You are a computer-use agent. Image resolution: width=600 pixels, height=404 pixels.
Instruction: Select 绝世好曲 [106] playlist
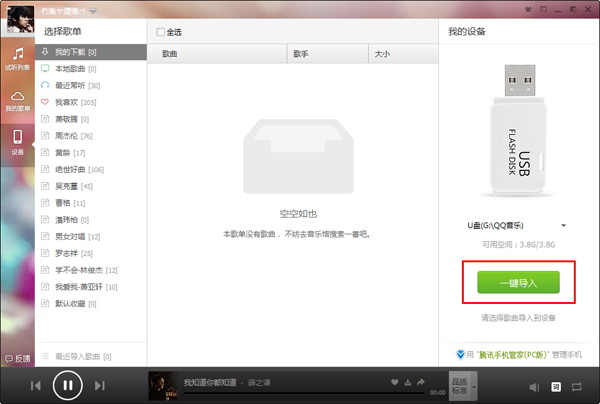pos(91,169)
